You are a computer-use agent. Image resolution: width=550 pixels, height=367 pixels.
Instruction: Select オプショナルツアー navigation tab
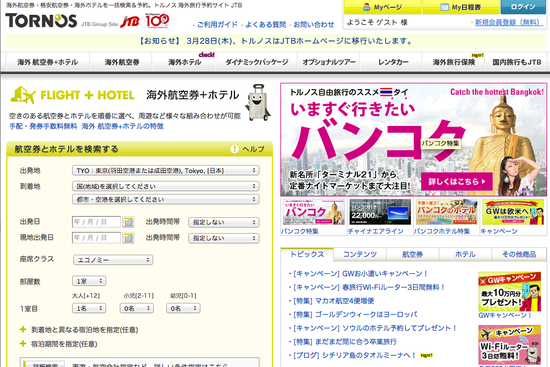click(x=329, y=62)
